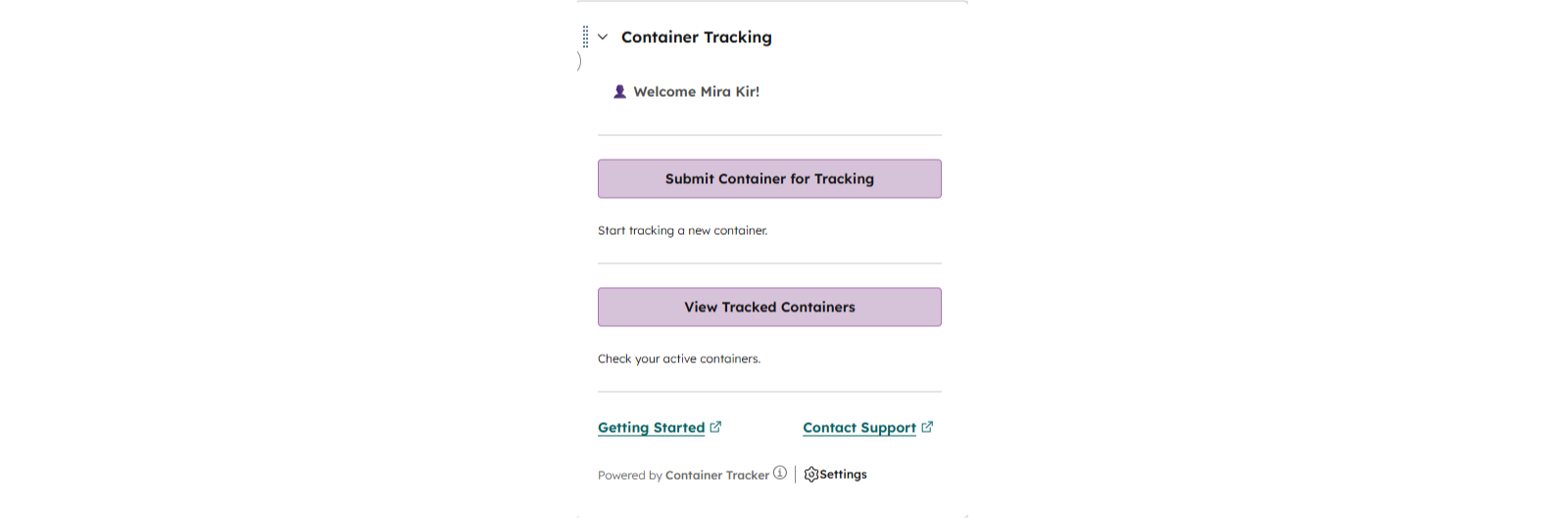Collapse the Container Tracking card chevron
The height and width of the screenshot is (518, 1568).
click(x=603, y=37)
